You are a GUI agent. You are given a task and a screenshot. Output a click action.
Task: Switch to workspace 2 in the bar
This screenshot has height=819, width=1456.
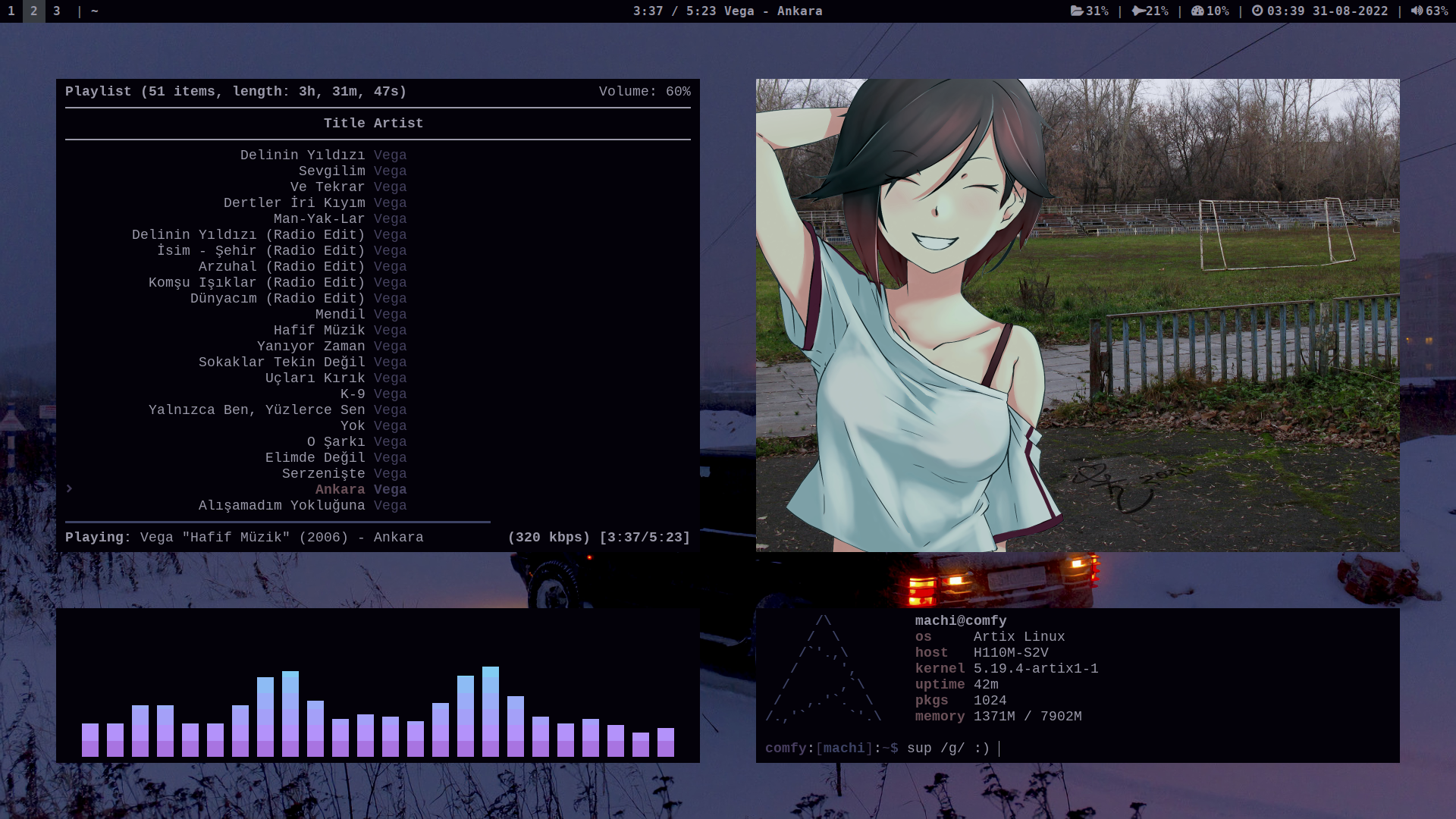[x=34, y=11]
